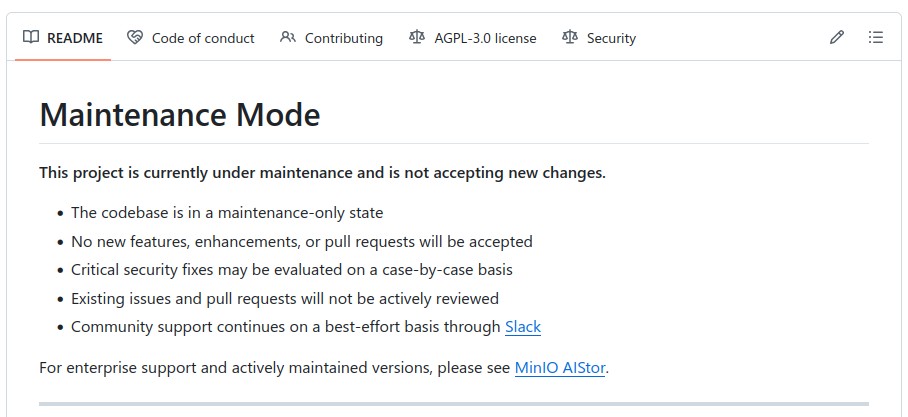Click the book icon beside README
Viewport: 908px width, 417px height.
click(31, 38)
